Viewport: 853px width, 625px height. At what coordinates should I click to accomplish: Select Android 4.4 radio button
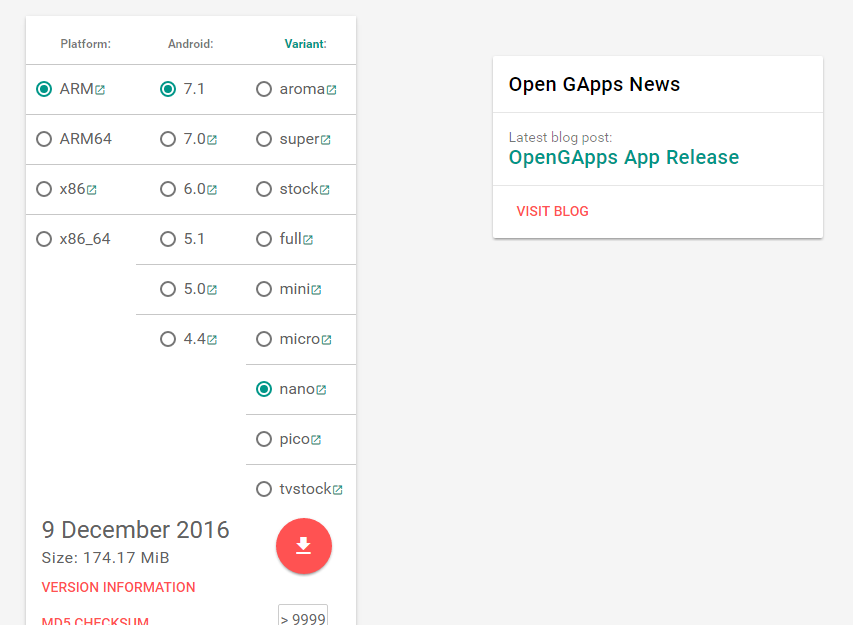pos(168,339)
